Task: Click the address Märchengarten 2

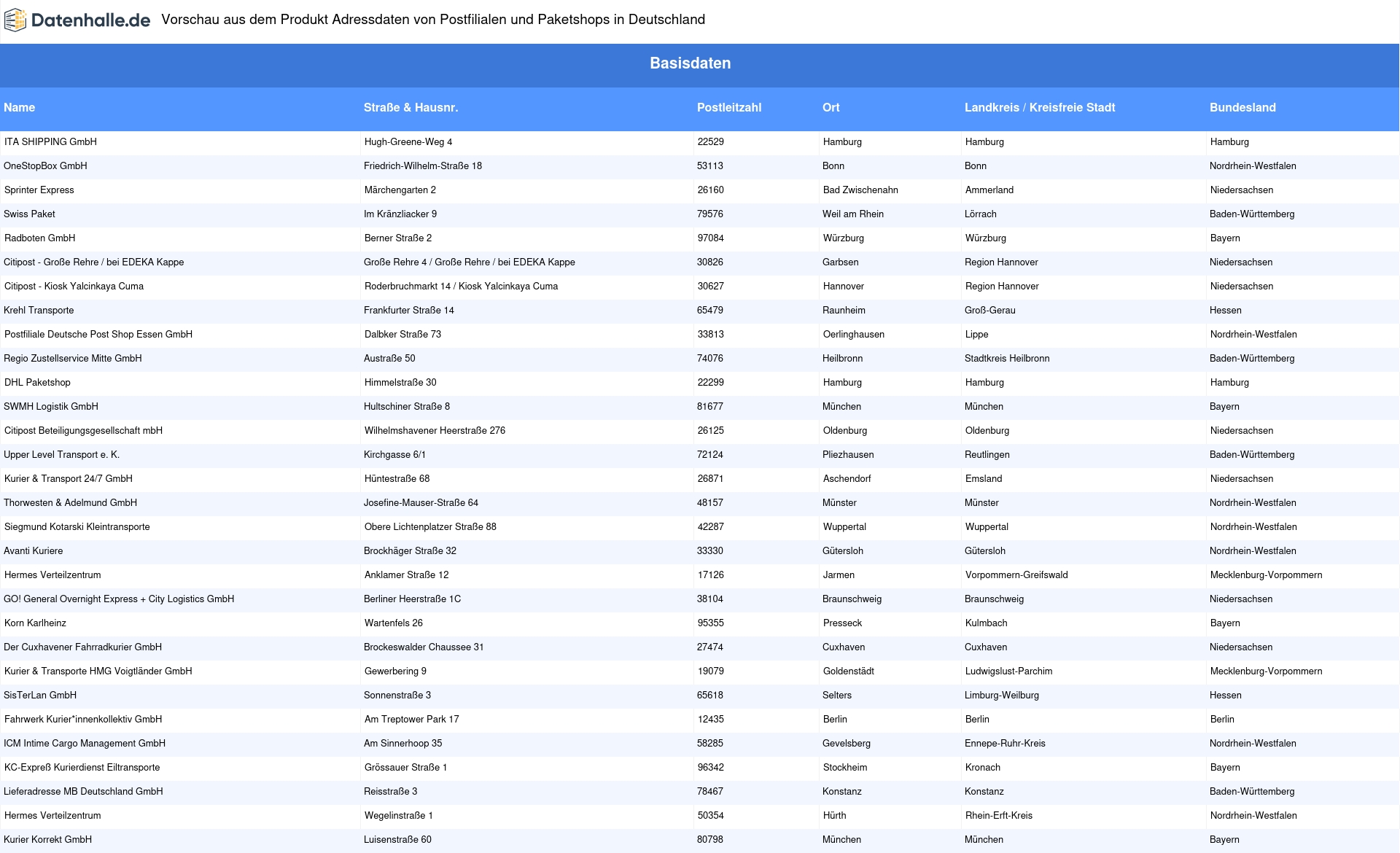Action: pos(400,190)
